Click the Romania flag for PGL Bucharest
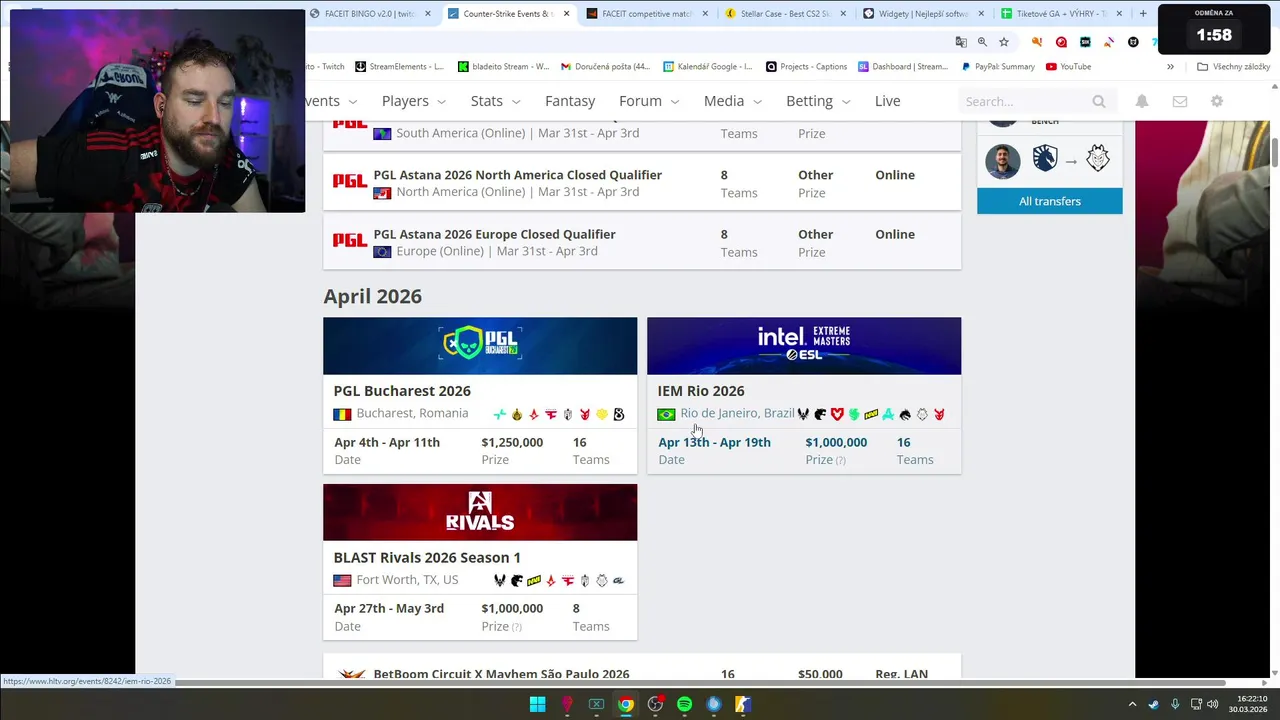 pyautogui.click(x=342, y=414)
